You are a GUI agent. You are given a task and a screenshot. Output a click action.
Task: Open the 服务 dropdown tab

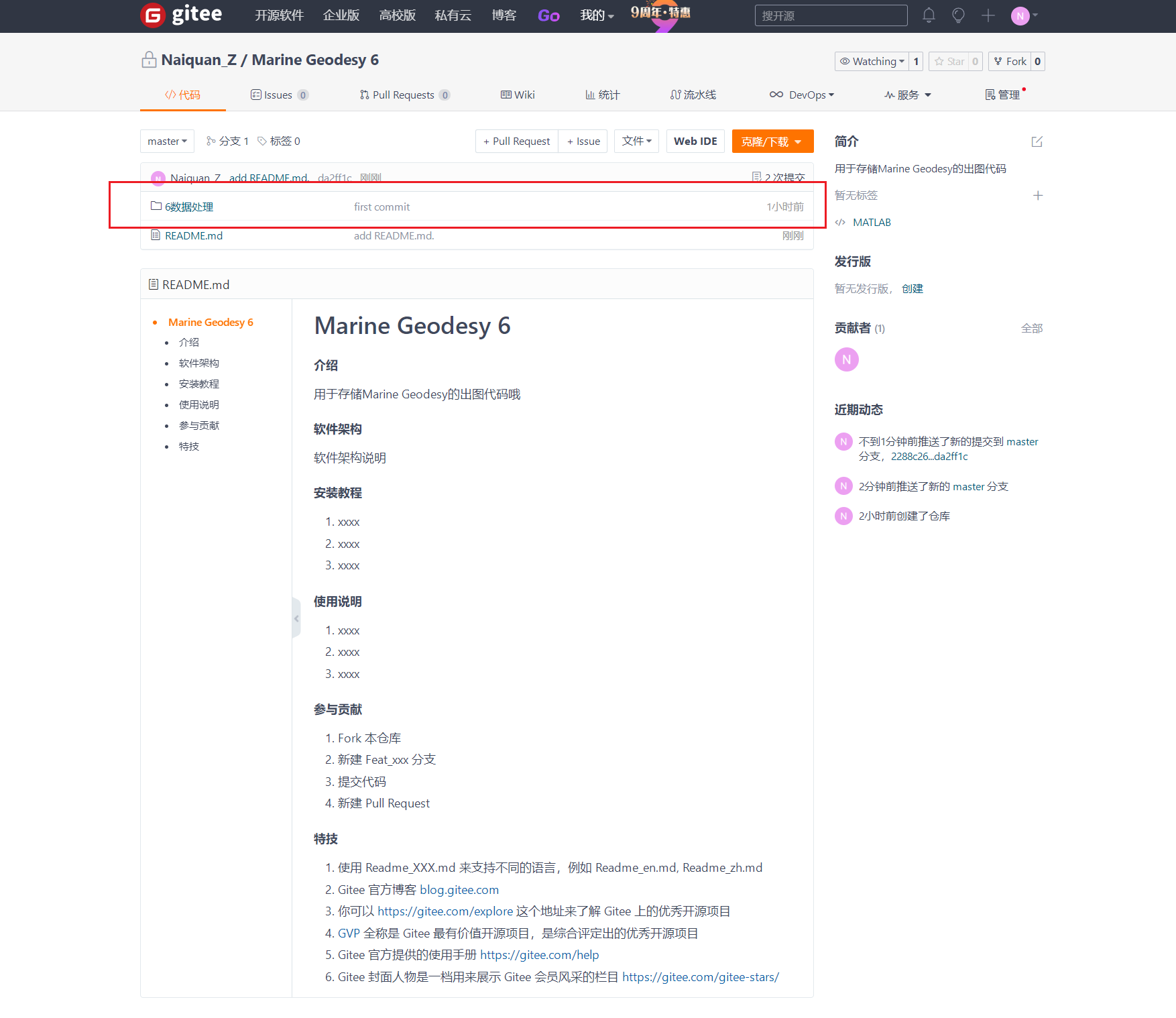click(908, 95)
